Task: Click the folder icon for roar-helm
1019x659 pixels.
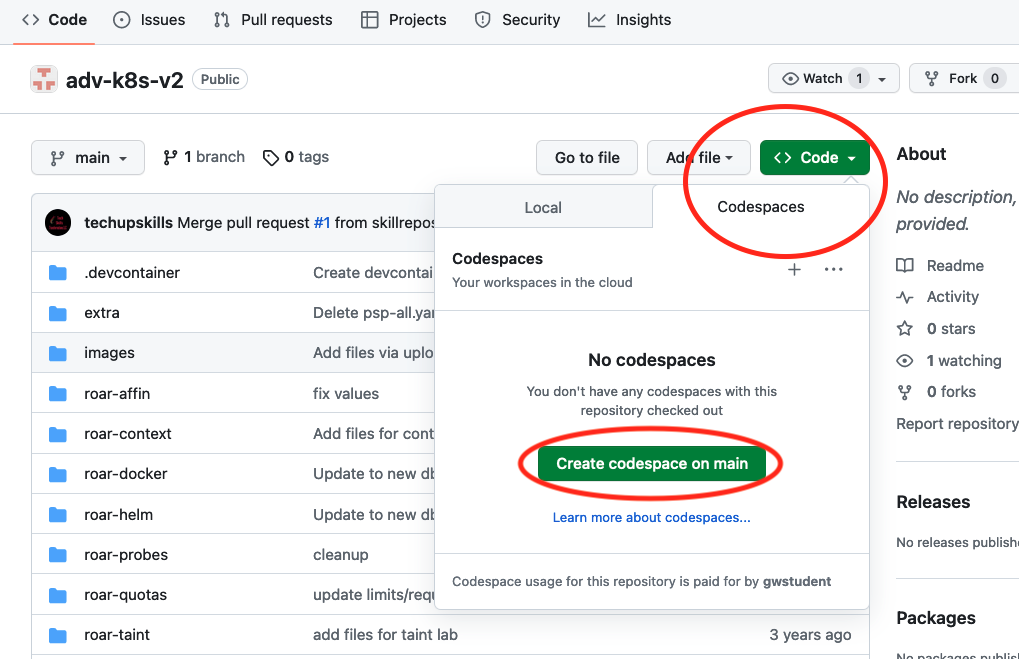Action: click(58, 515)
